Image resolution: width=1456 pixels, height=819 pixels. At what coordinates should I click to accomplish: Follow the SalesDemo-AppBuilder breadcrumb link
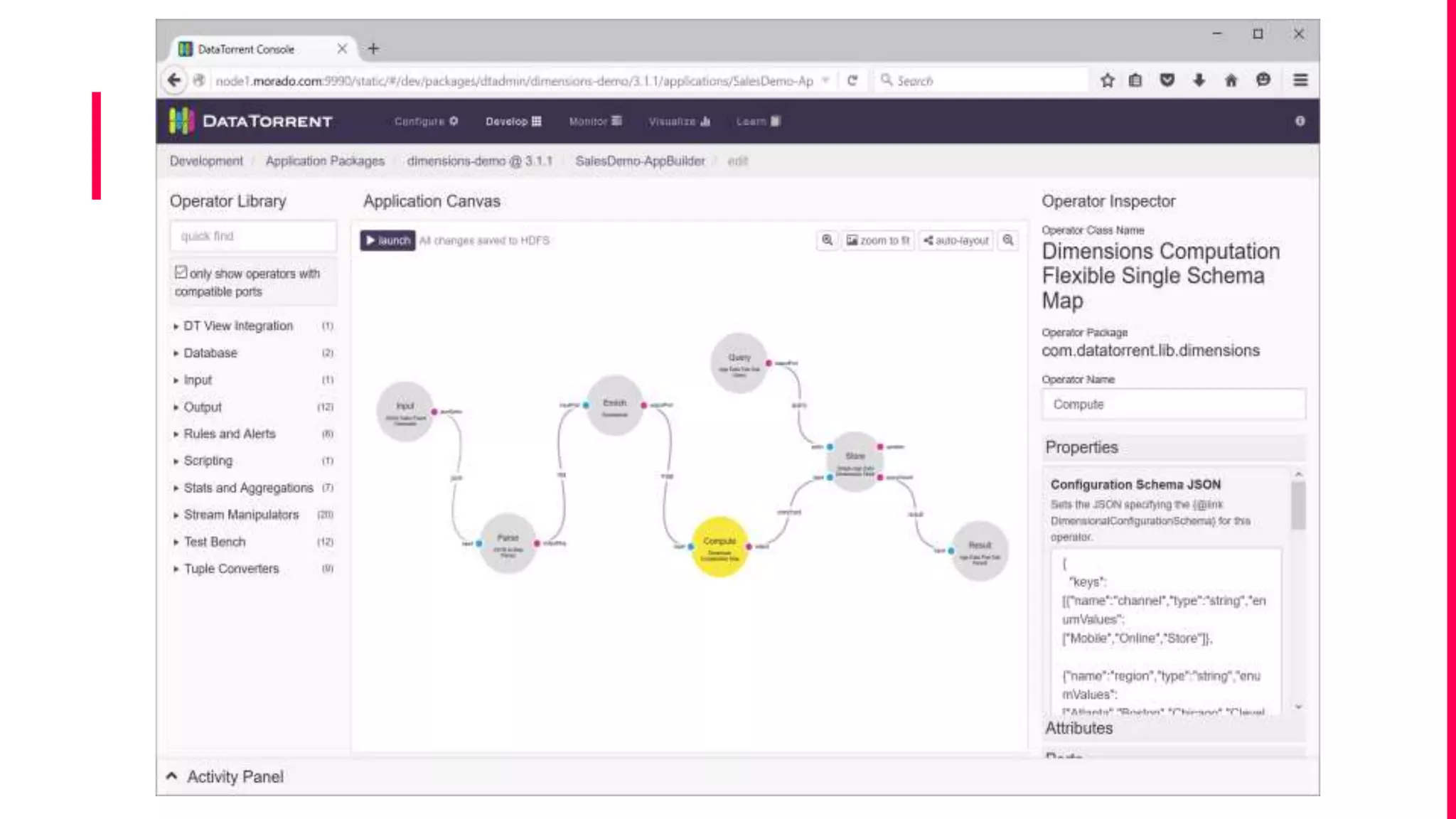[x=640, y=161]
